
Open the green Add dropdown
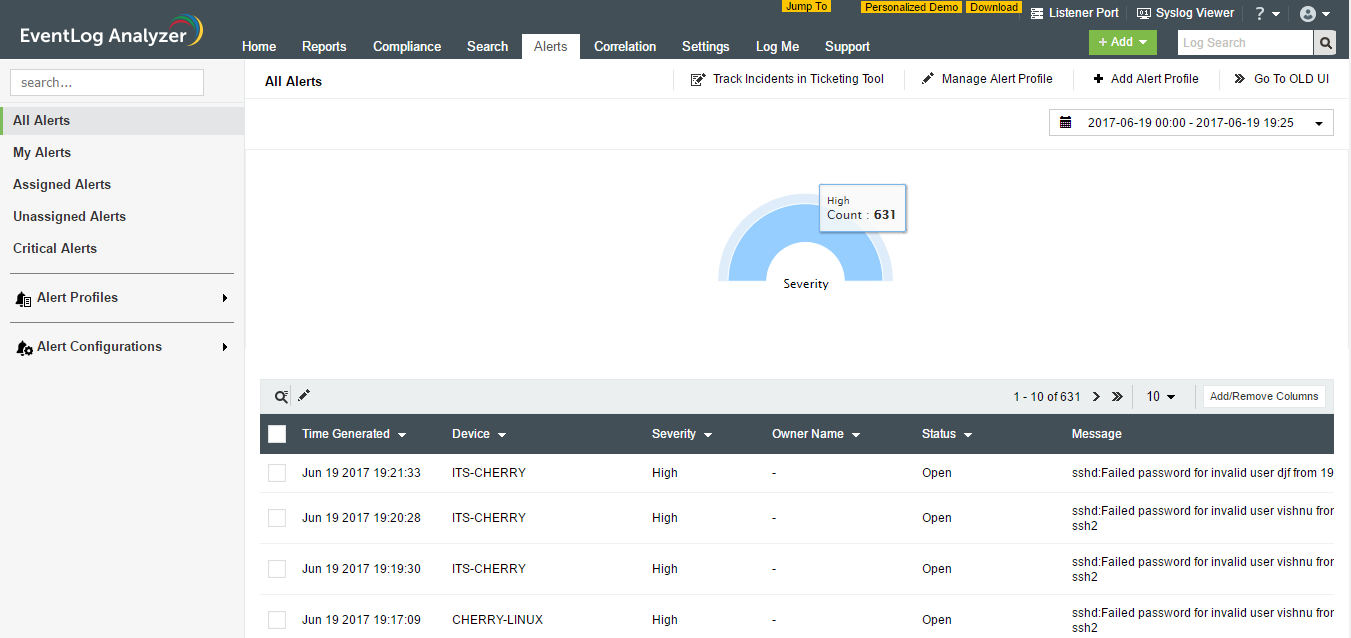click(1122, 42)
